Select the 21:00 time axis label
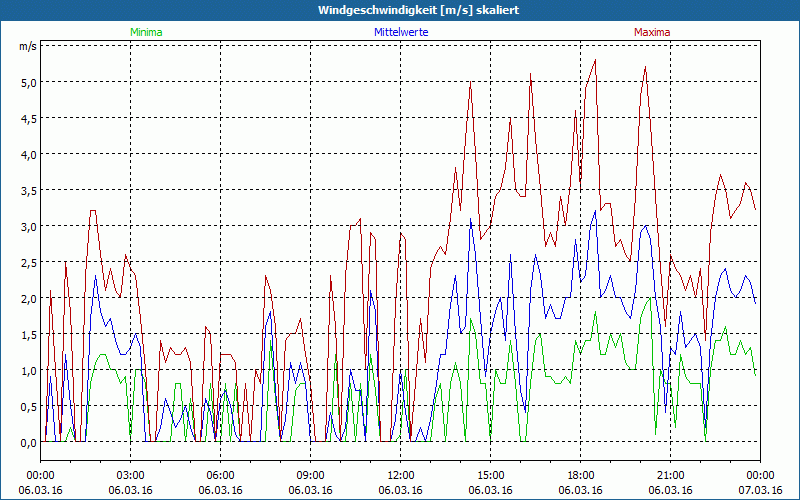800x500 pixels. click(671, 475)
